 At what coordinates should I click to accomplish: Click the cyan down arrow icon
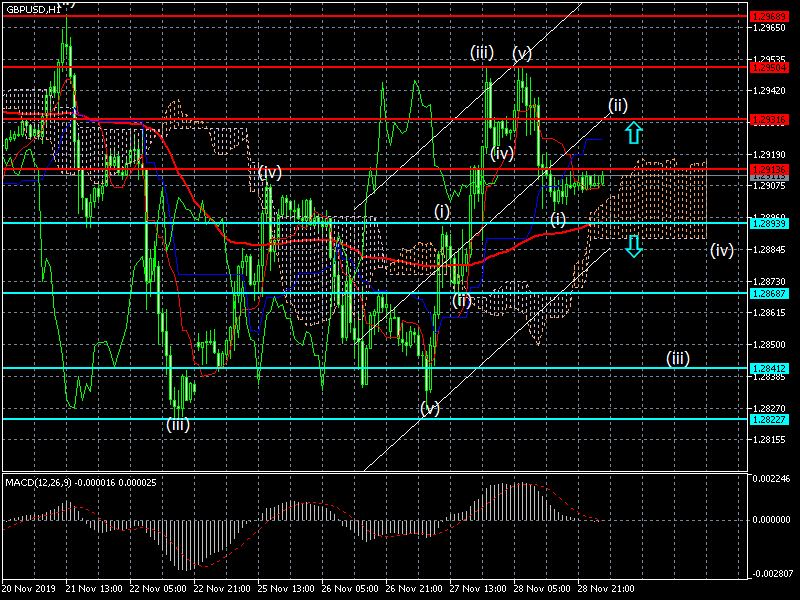pyautogui.click(x=633, y=246)
